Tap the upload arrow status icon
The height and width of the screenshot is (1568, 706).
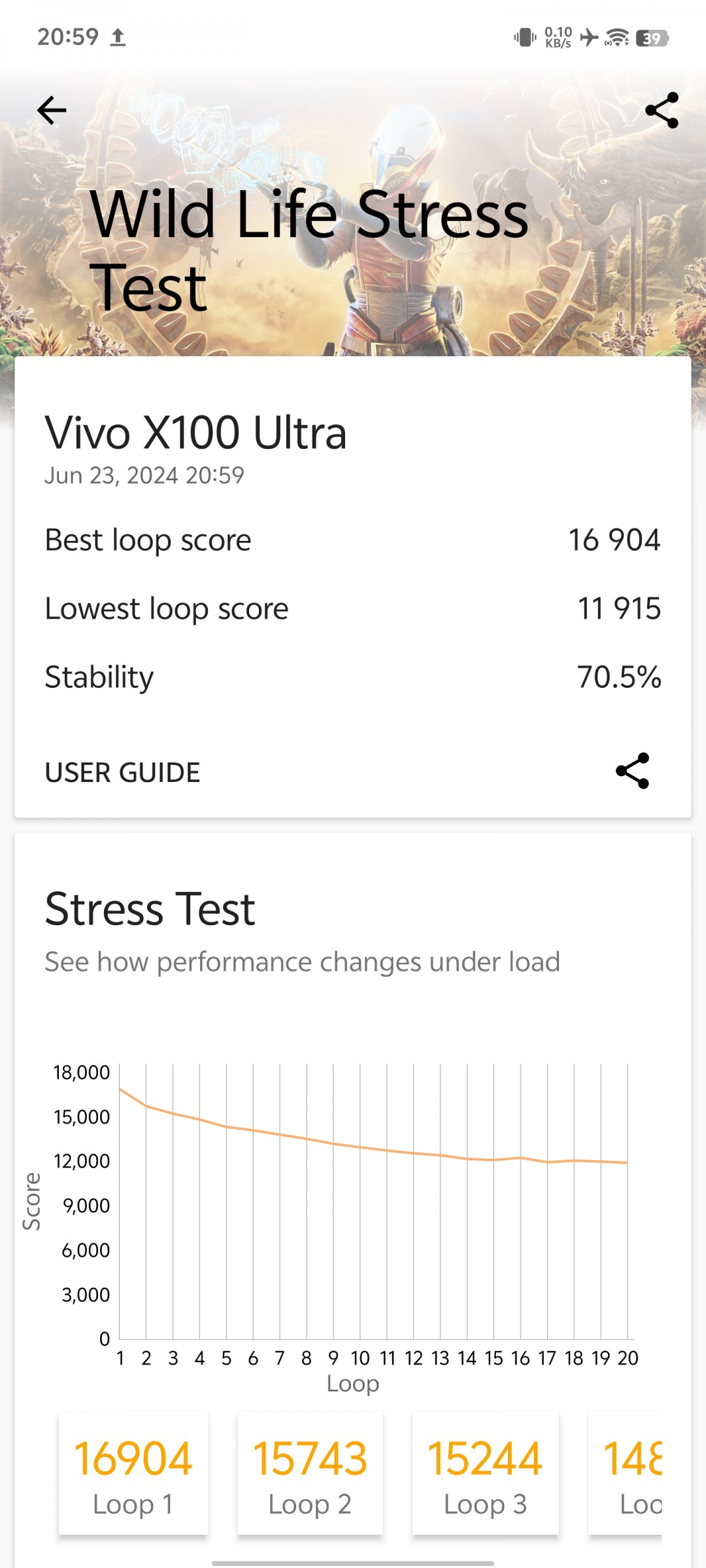pos(118,37)
